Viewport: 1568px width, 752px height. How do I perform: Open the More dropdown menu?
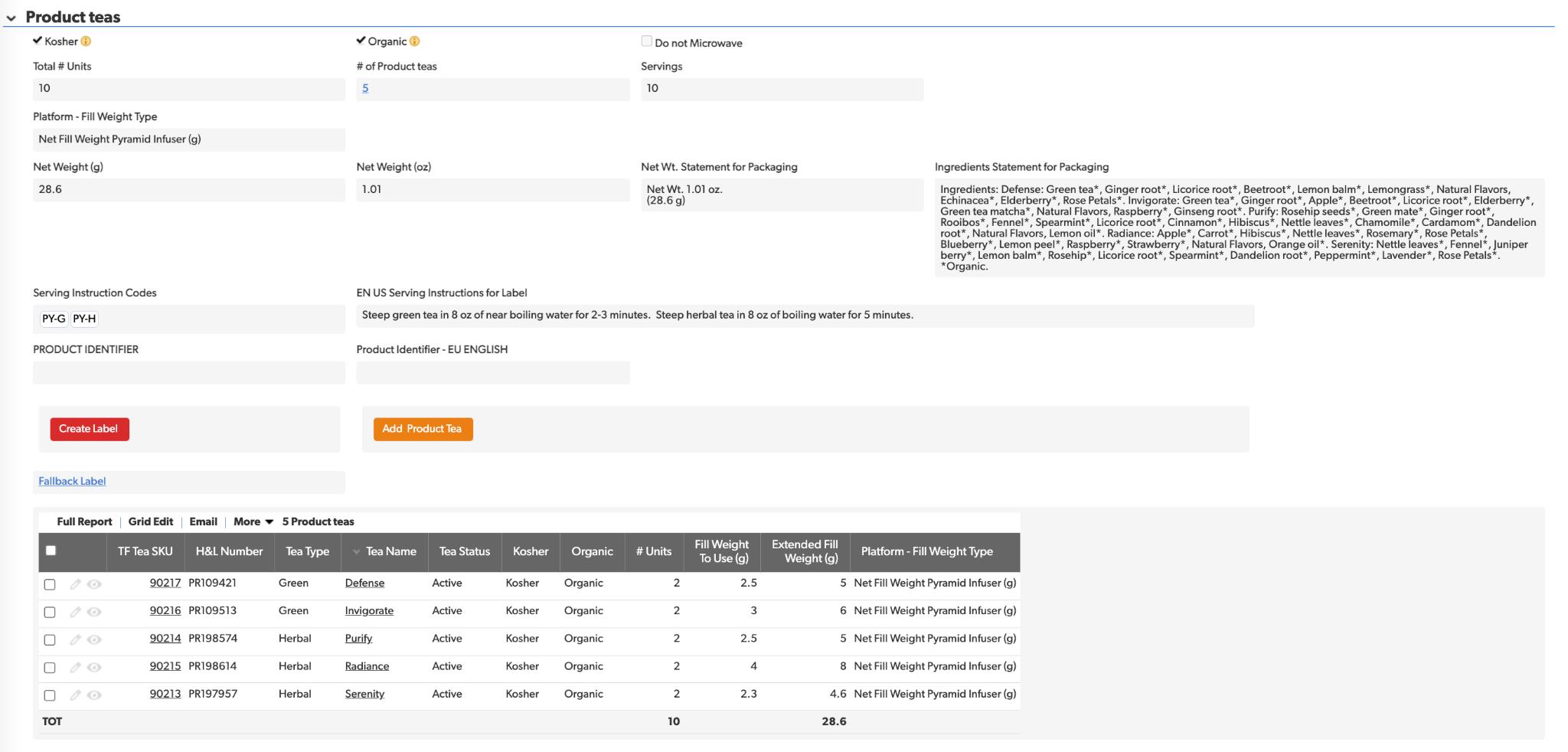point(253,521)
